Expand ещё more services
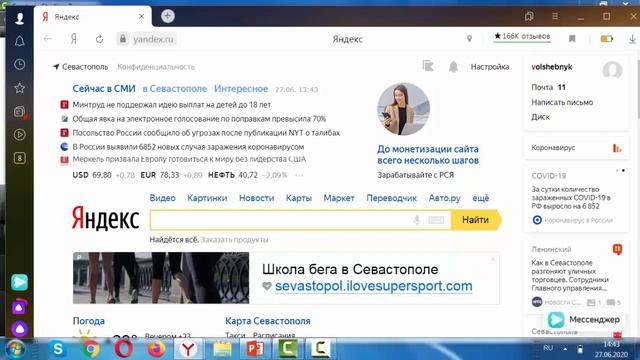The width and height of the screenshot is (640, 360). point(480,198)
